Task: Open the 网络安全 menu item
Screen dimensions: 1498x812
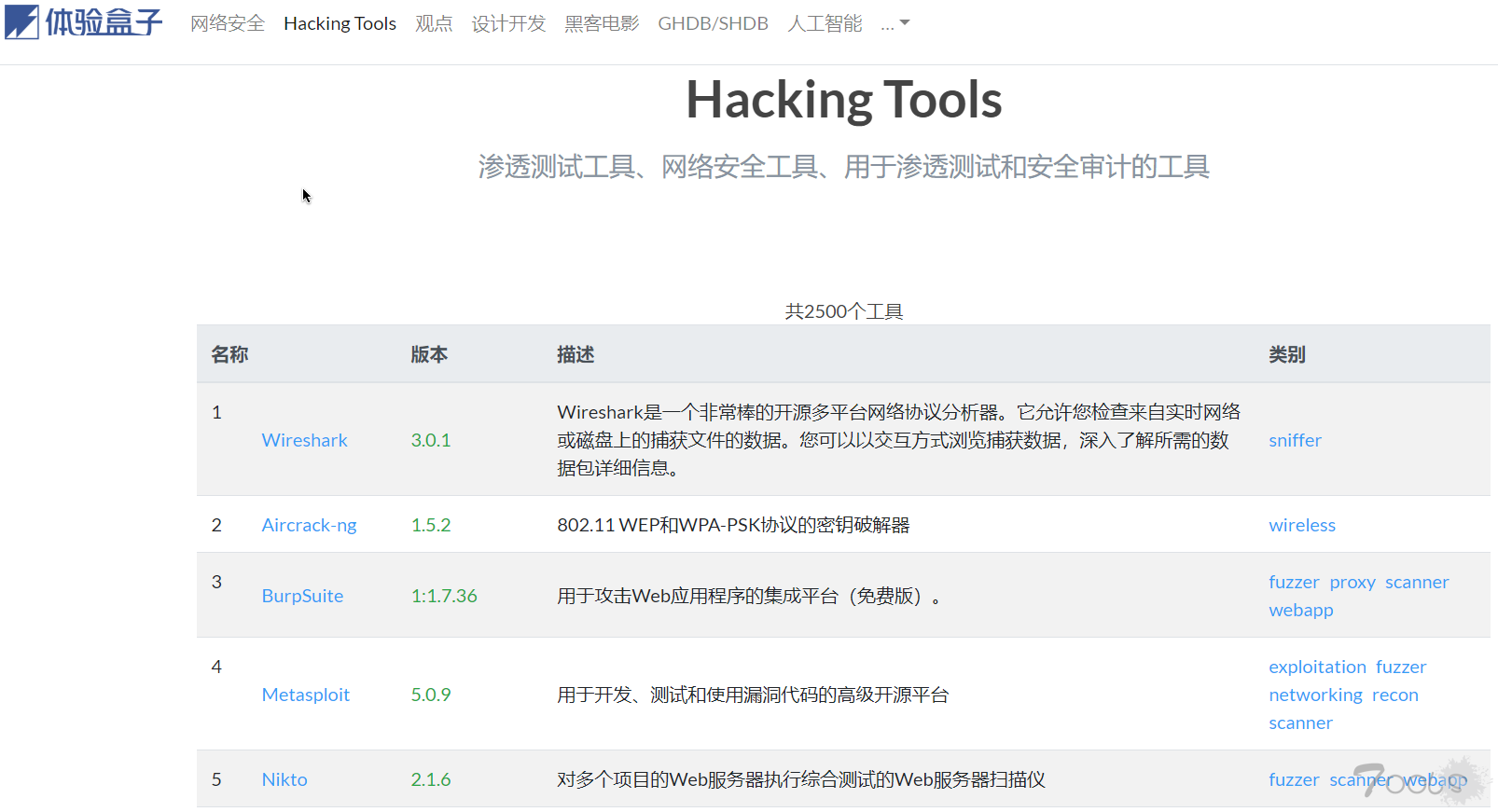Action: (228, 23)
